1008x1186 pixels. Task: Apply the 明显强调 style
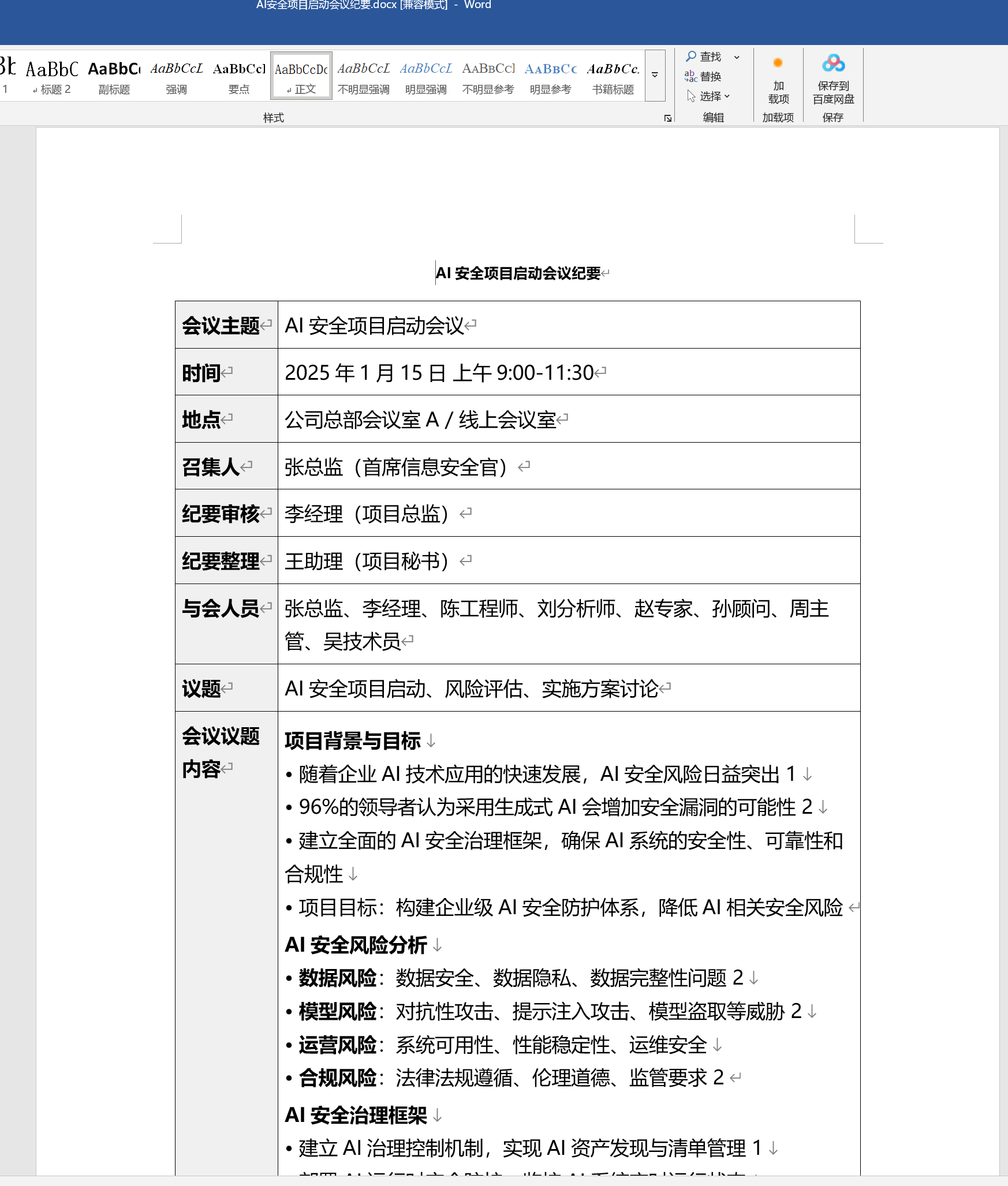(x=426, y=76)
